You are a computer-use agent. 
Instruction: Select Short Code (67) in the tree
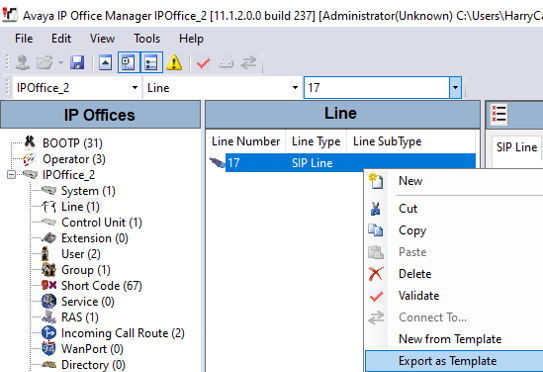101,286
